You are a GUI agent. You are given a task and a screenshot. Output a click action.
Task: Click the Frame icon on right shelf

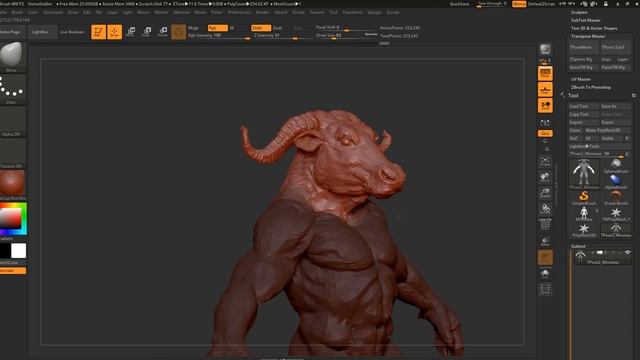[x=545, y=161]
